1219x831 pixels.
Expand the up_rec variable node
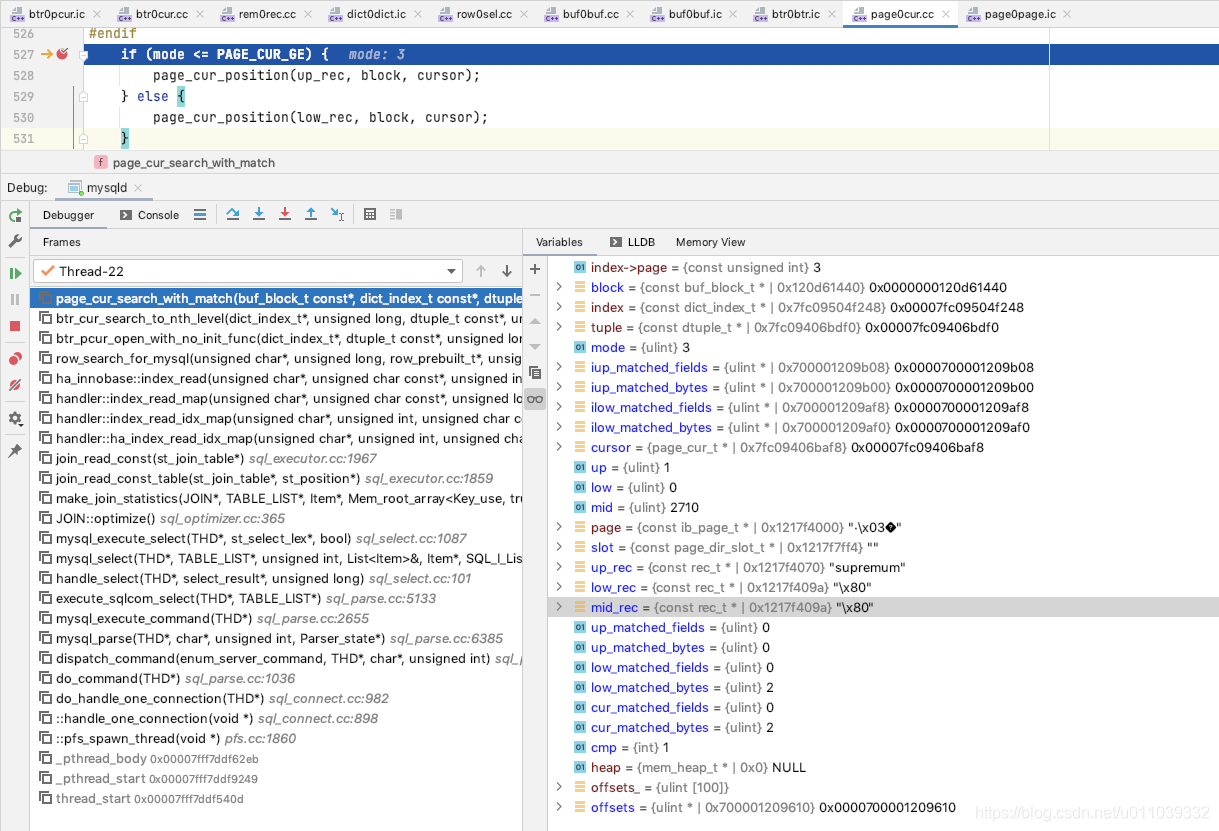pyautogui.click(x=559, y=567)
